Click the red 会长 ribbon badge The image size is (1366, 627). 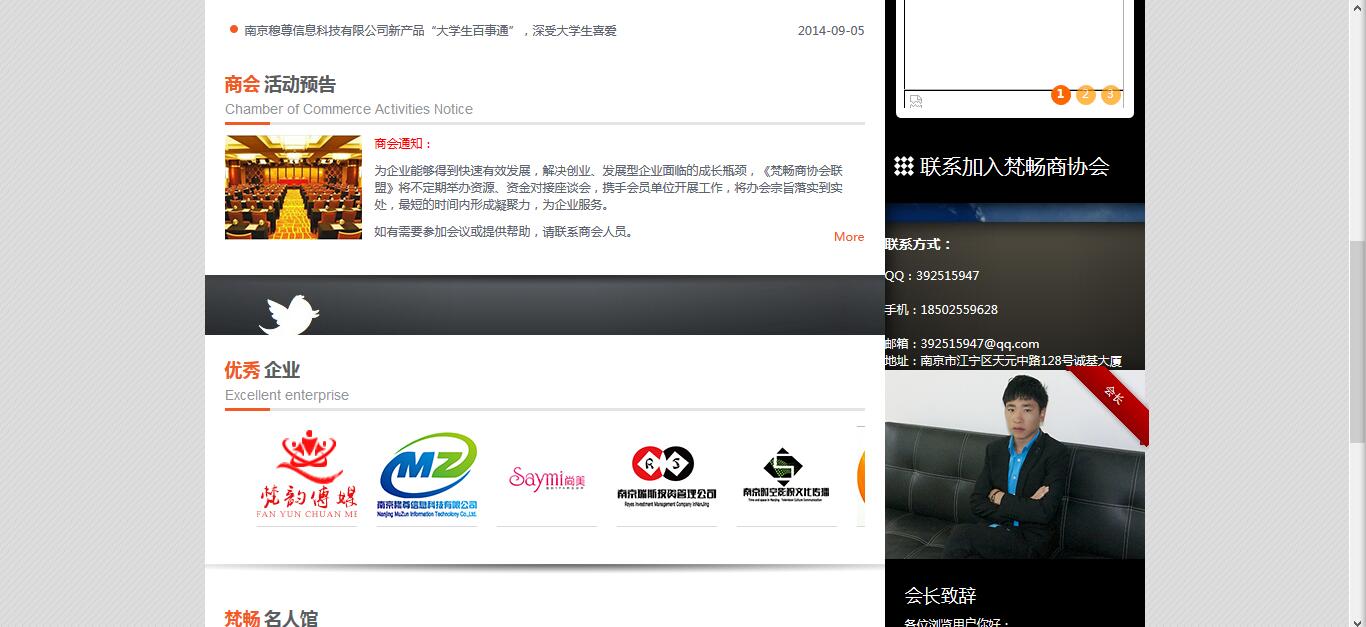(1113, 397)
